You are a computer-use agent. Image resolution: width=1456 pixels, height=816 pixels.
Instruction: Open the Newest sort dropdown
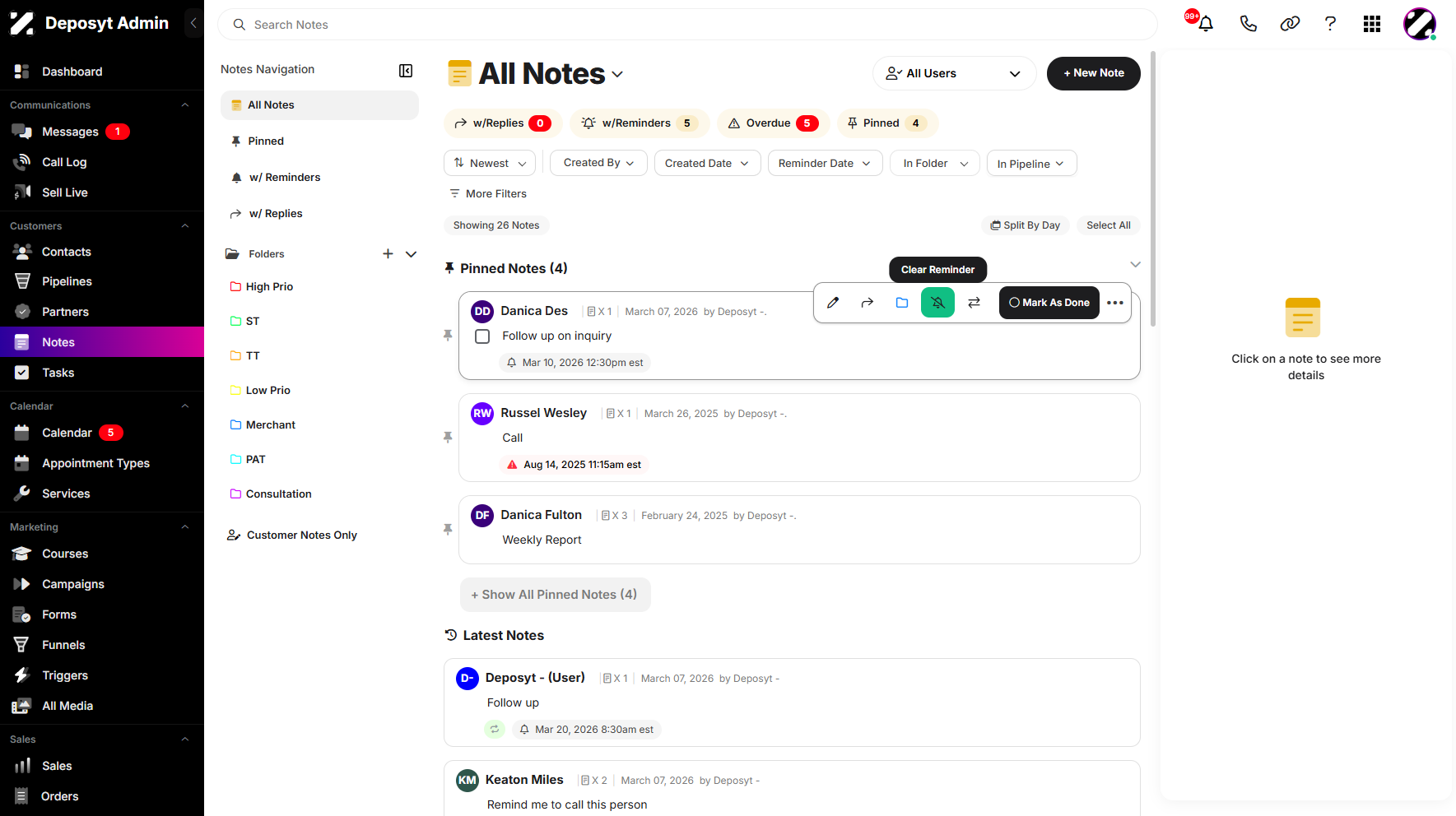click(490, 163)
